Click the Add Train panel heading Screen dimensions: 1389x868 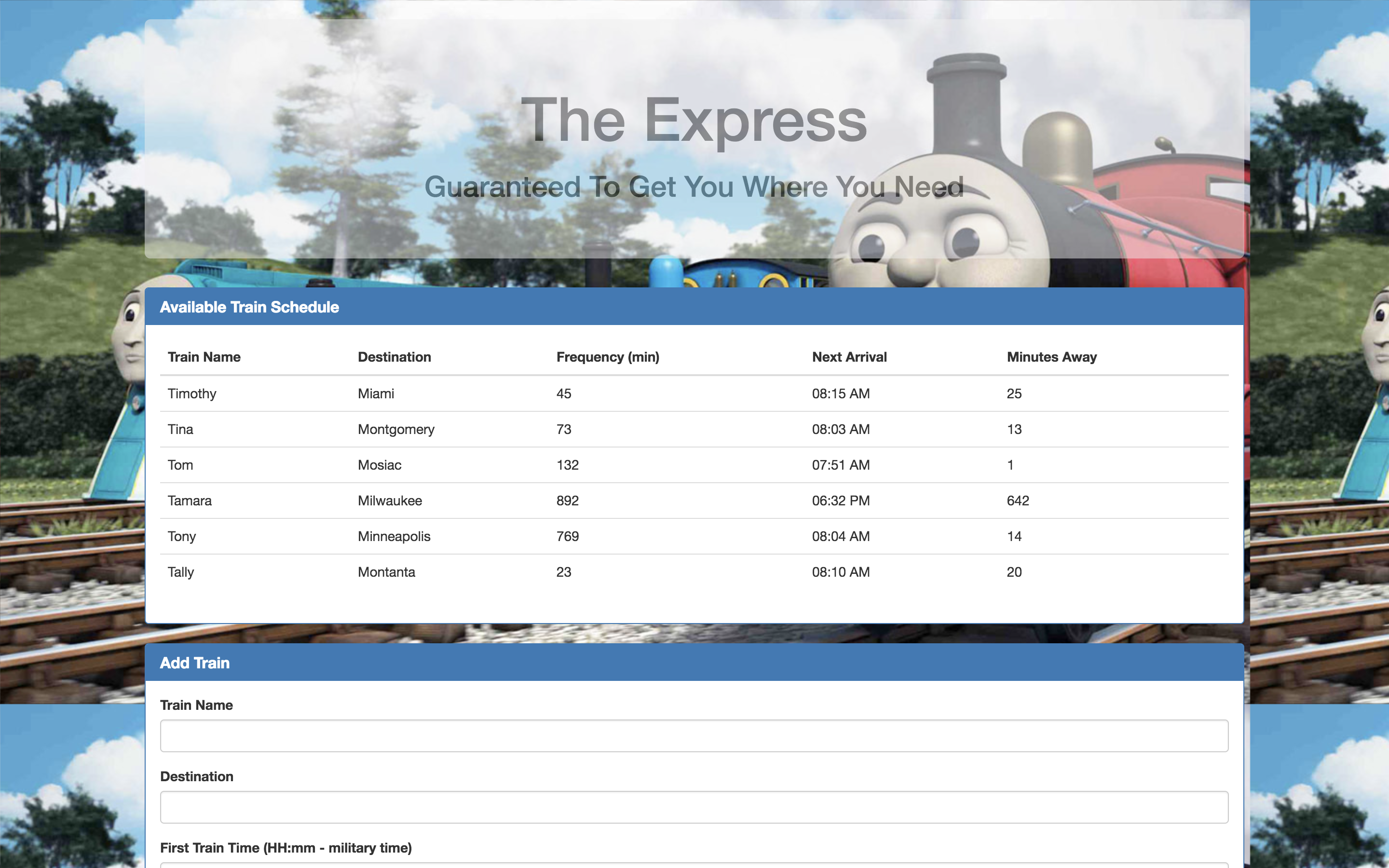(x=194, y=663)
